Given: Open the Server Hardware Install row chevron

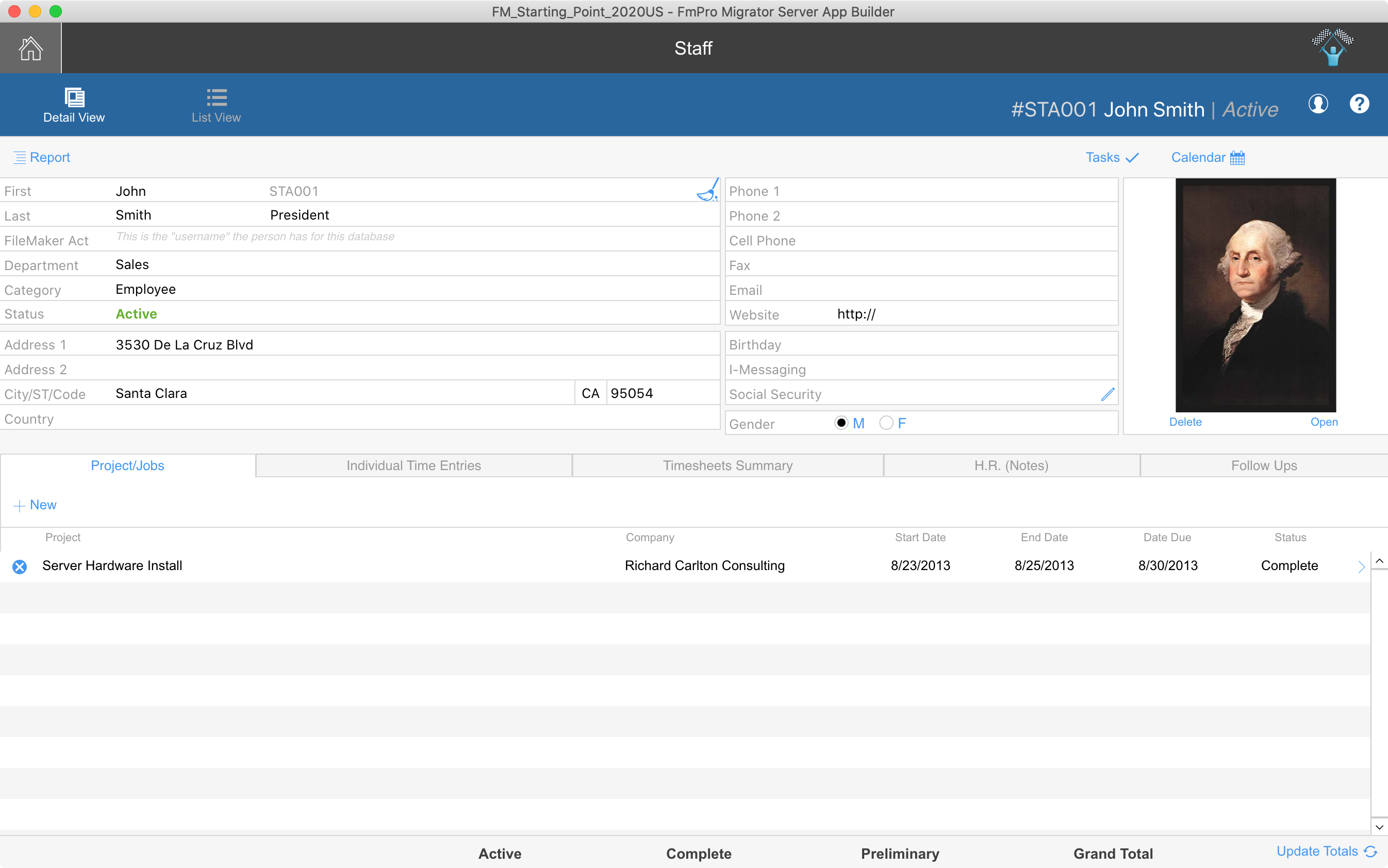Looking at the screenshot, I should (x=1361, y=566).
